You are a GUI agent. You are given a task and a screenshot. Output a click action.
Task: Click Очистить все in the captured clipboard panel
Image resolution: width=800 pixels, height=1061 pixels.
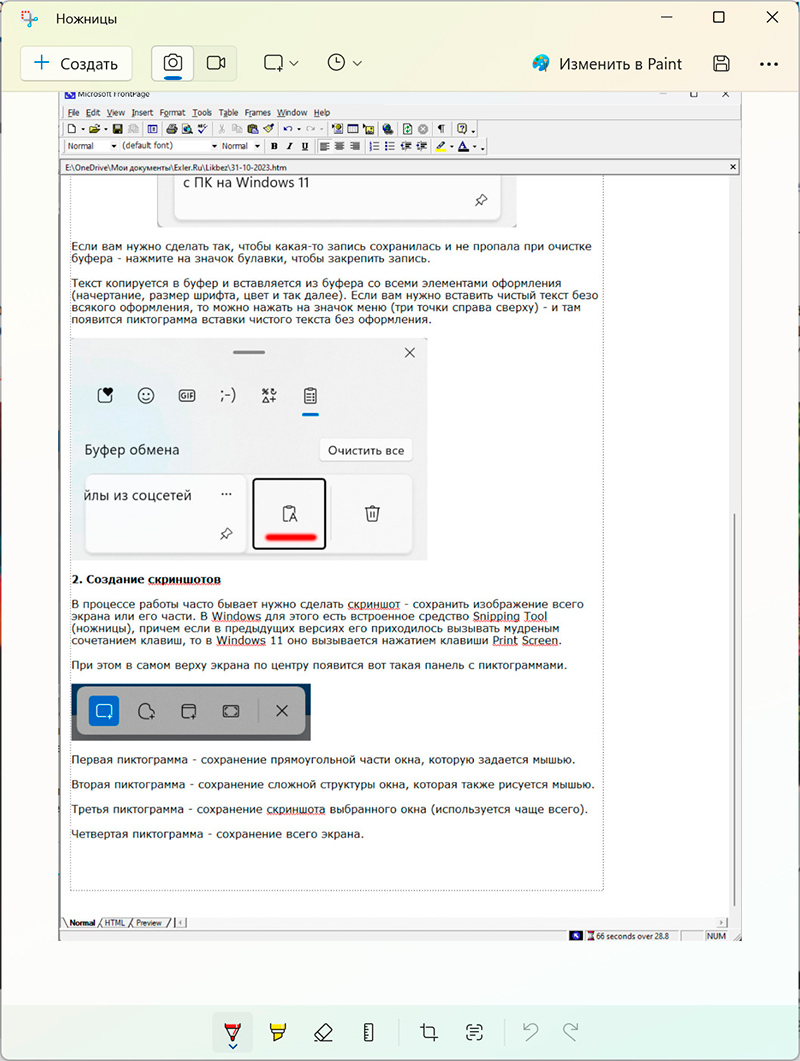point(366,450)
